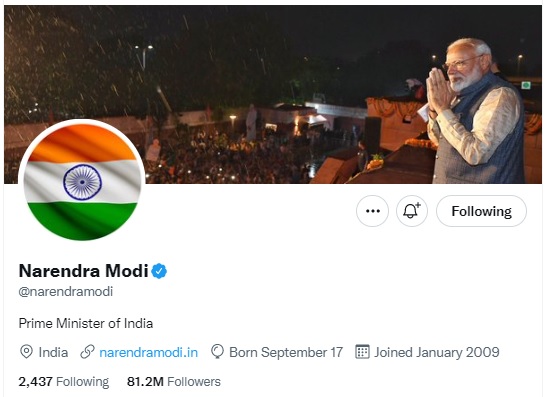The height and width of the screenshot is (397, 552).
Task: Click the Prime Minister of India bio
Action: tap(86, 323)
